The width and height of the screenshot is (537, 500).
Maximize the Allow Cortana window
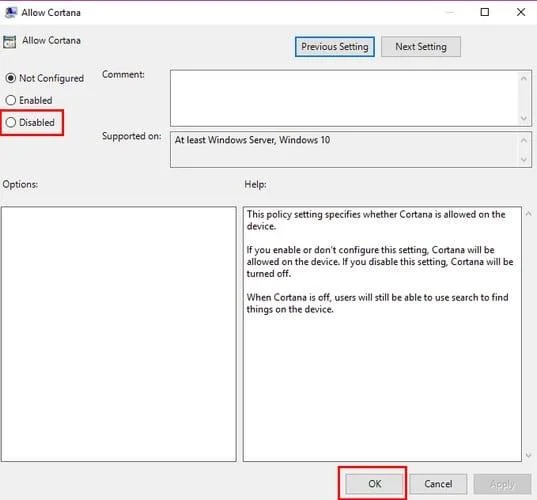point(485,12)
